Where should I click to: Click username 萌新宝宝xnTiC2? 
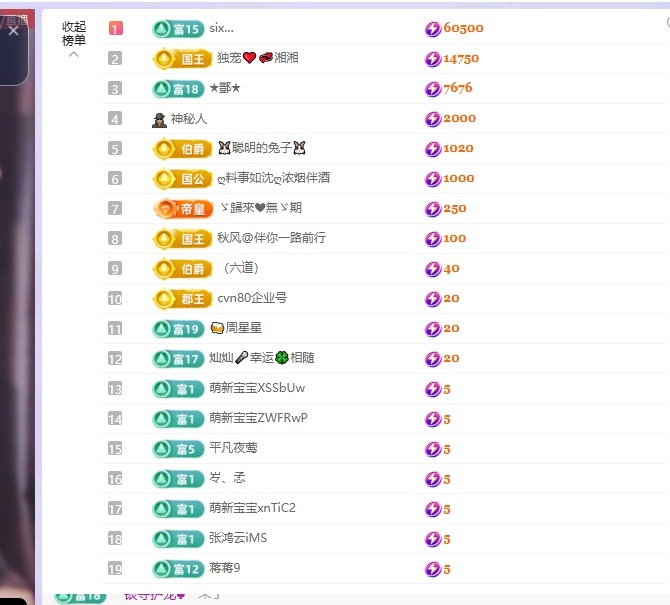pos(252,508)
